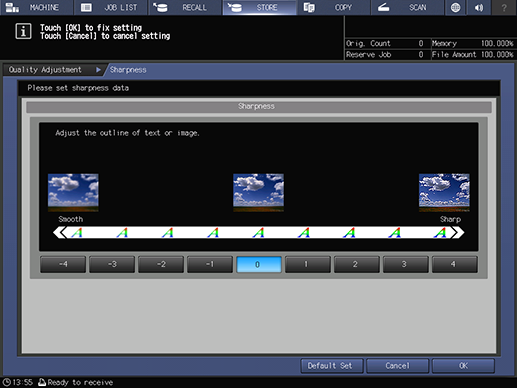Click the Reserve Job value

pyautogui.click(x=421, y=55)
